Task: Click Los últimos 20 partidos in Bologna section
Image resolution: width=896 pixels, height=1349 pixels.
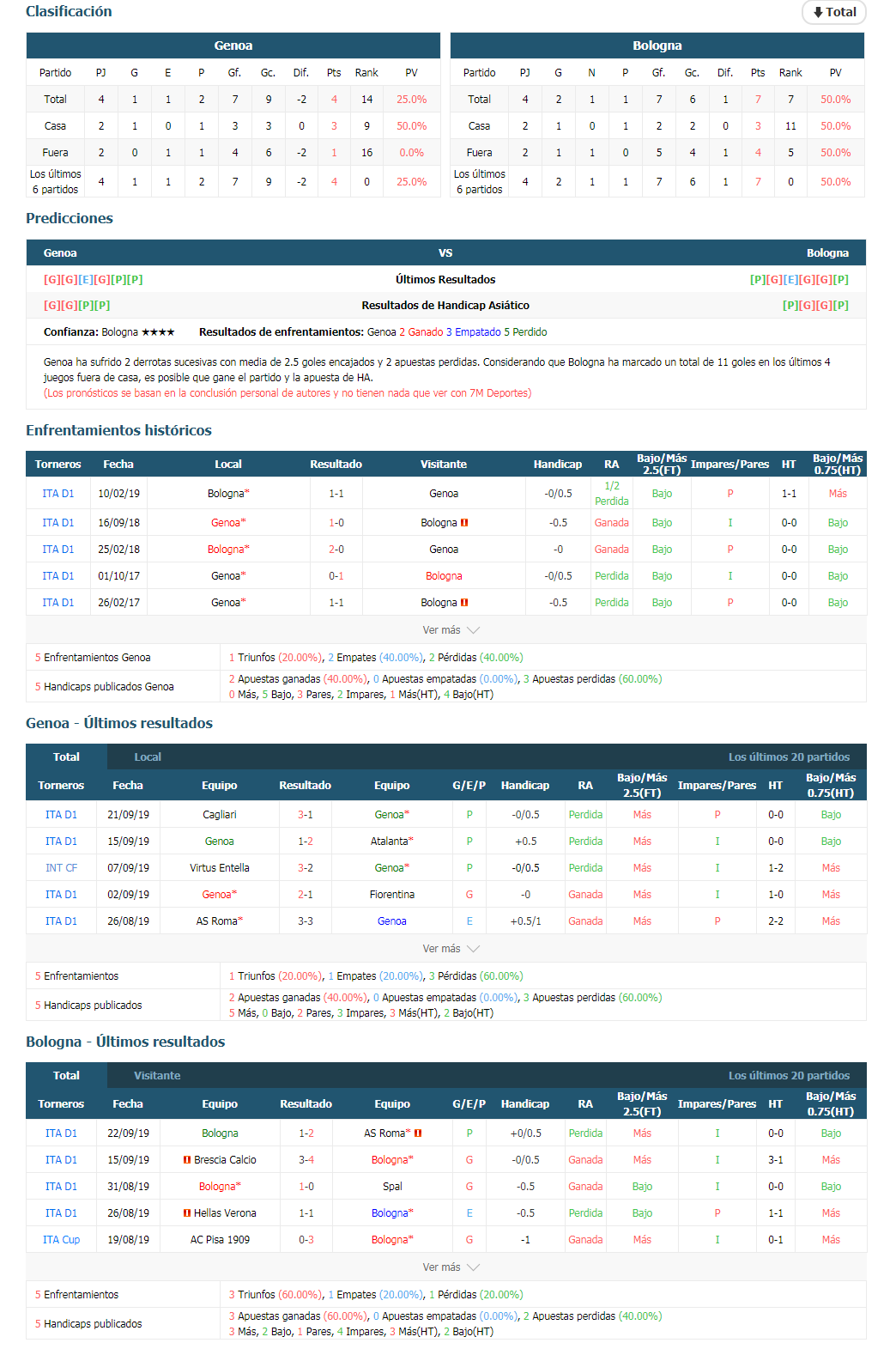Action: click(789, 1075)
